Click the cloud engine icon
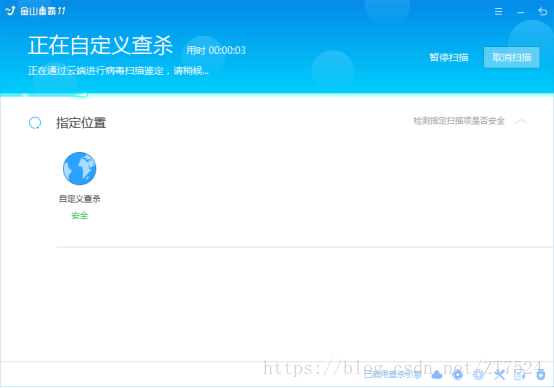The image size is (554, 388). click(x=437, y=375)
